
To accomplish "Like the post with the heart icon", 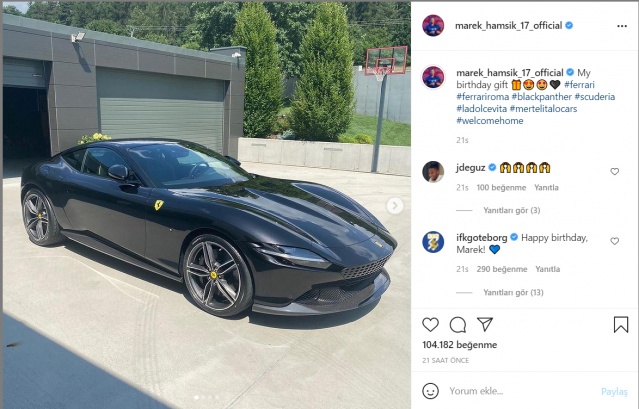I will click(430, 325).
